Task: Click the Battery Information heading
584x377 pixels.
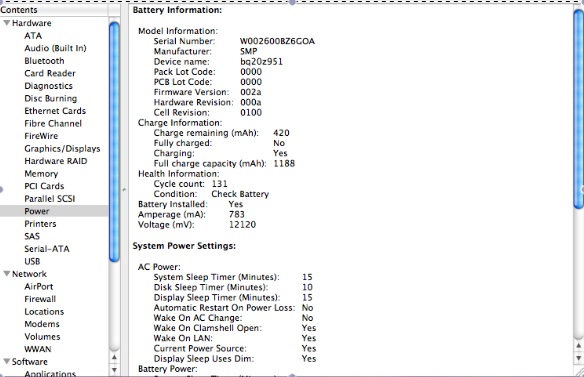Action: pyautogui.click(x=177, y=10)
